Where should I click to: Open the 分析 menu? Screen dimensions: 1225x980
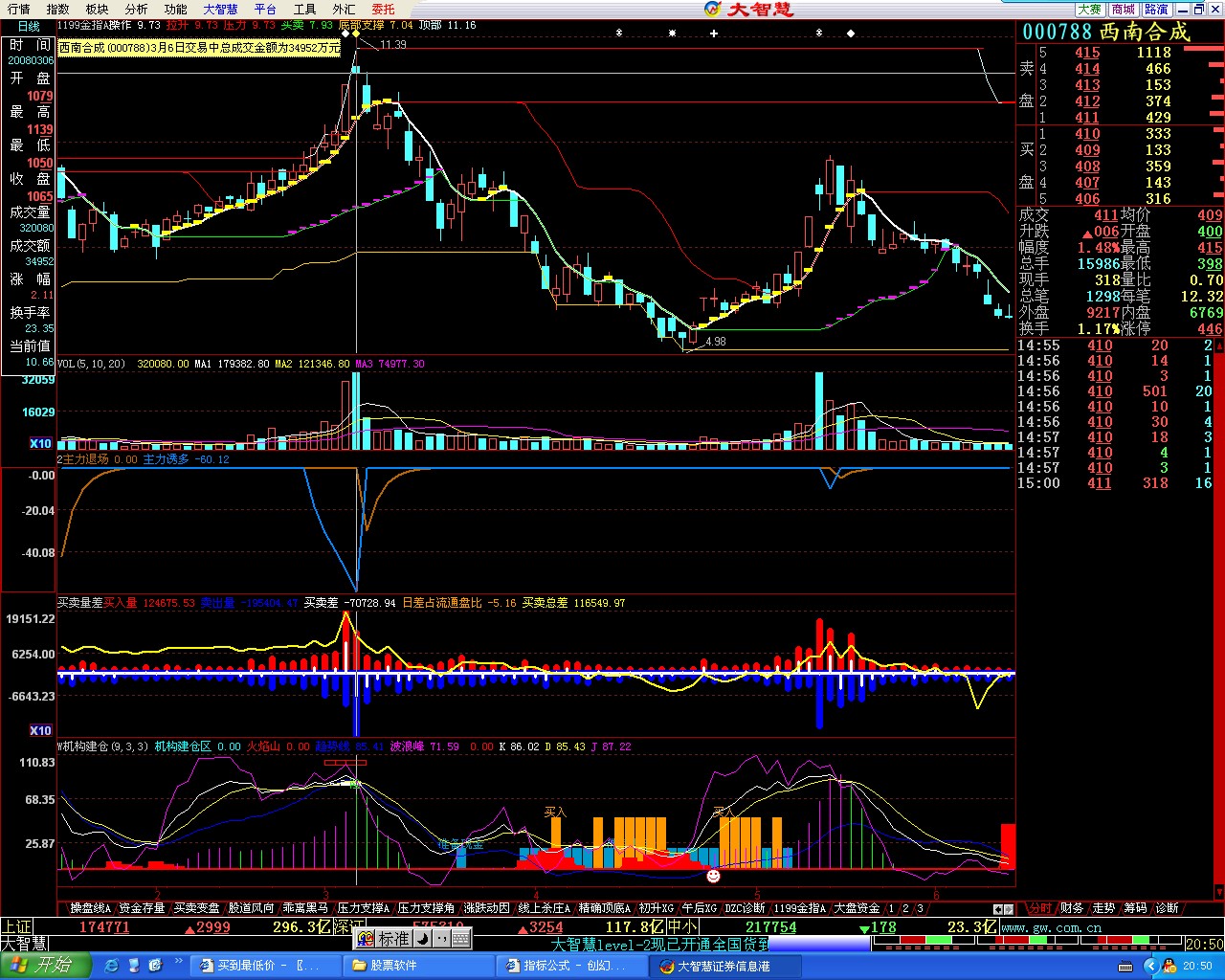pyautogui.click(x=136, y=9)
